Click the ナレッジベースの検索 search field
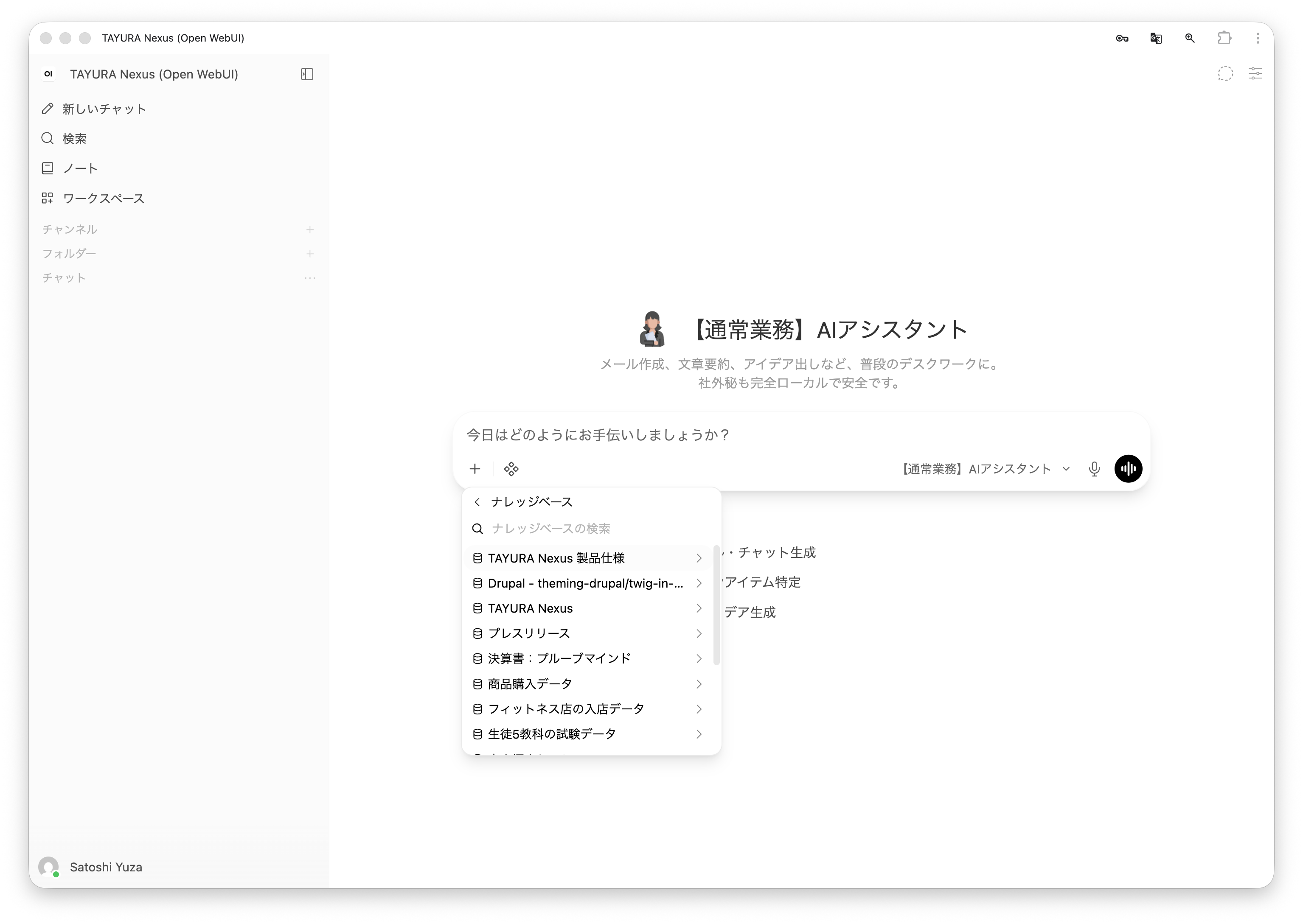This screenshot has width=1303, height=924. (x=592, y=529)
